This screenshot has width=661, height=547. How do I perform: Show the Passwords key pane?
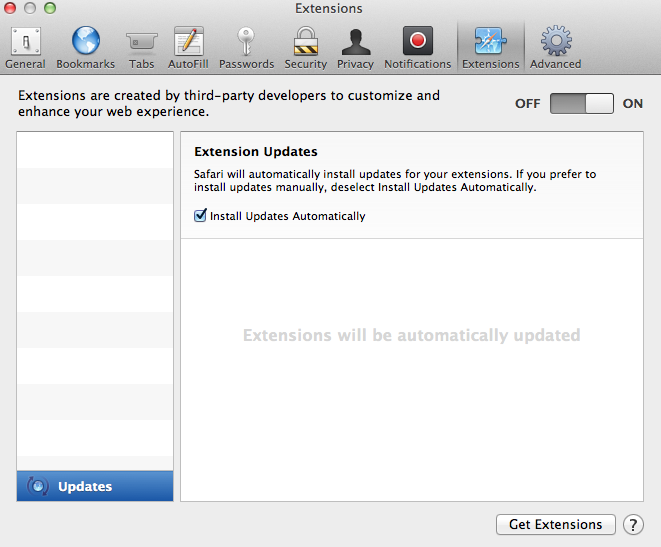click(246, 48)
